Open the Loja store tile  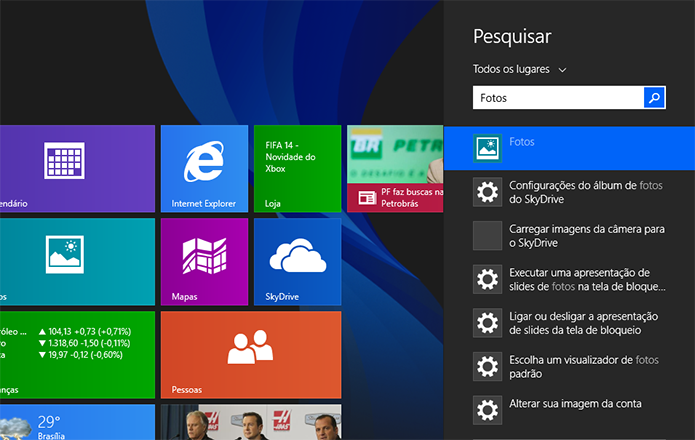click(x=297, y=168)
